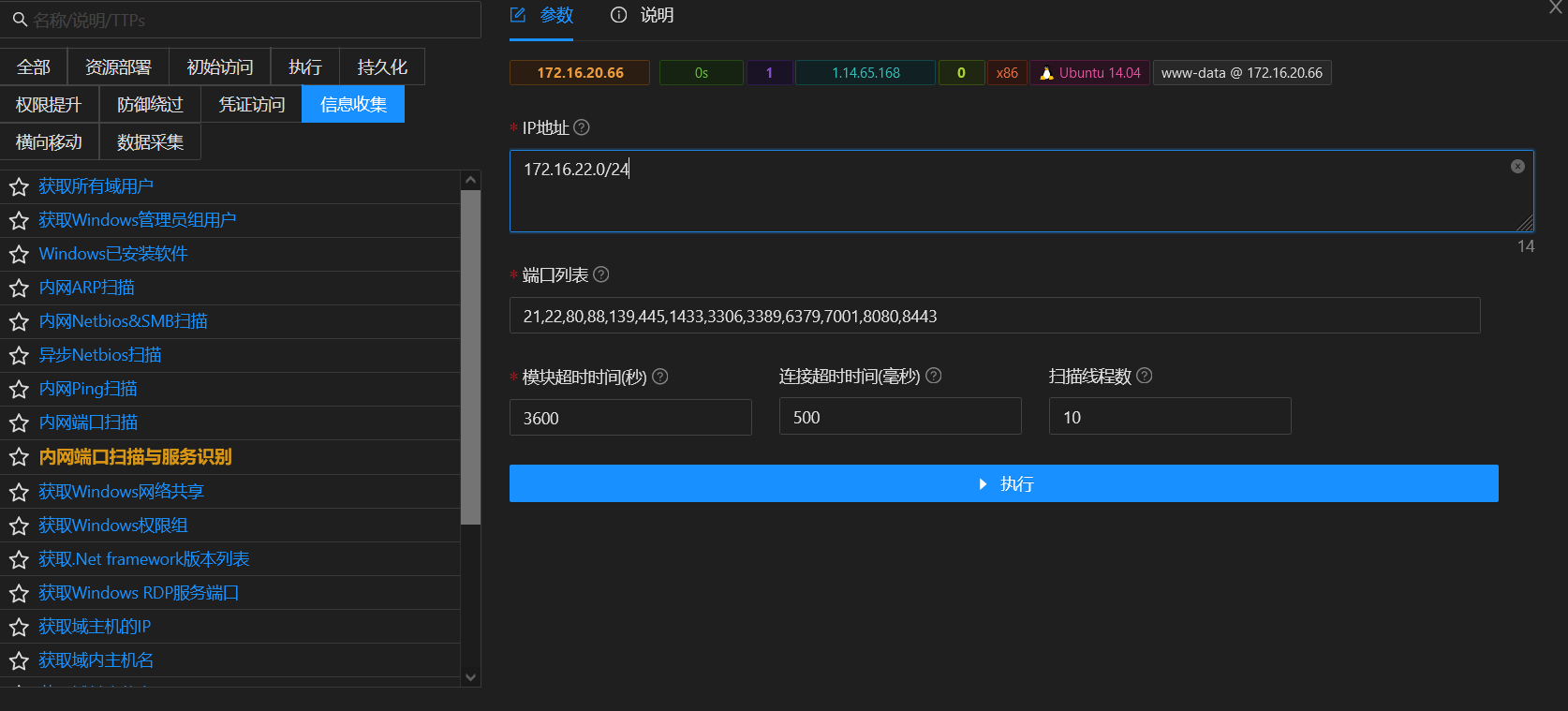The height and width of the screenshot is (711, 1568).
Task: Select the 全部 category tab
Action: (34, 67)
